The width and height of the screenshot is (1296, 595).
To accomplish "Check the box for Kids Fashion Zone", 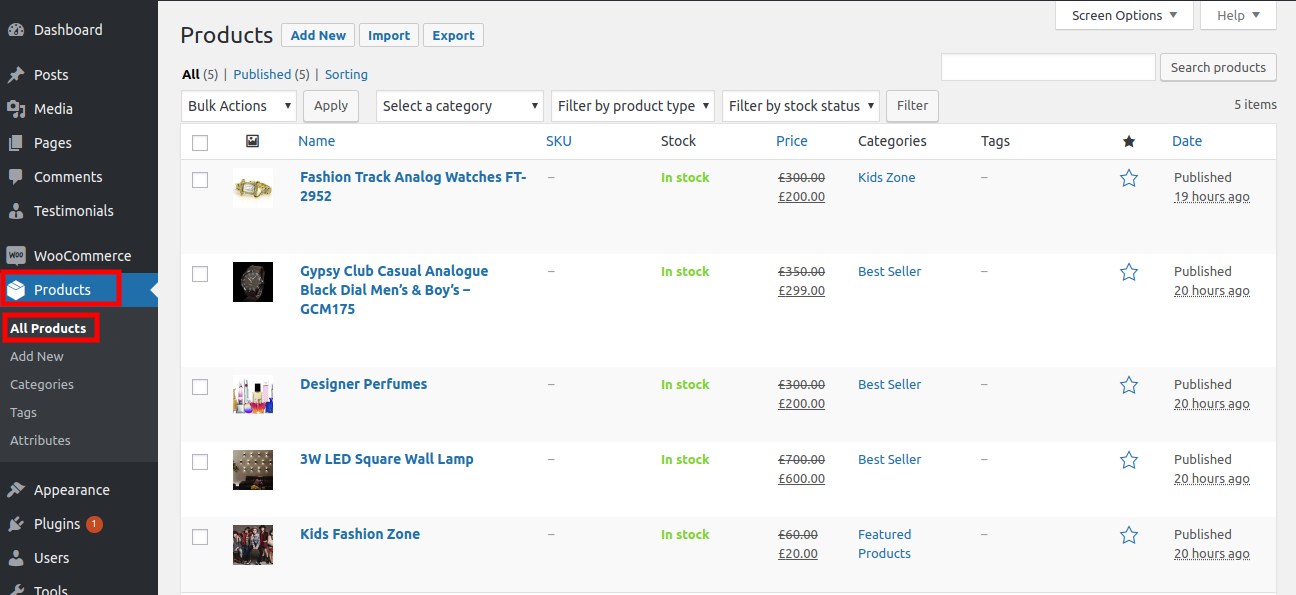I will point(200,537).
